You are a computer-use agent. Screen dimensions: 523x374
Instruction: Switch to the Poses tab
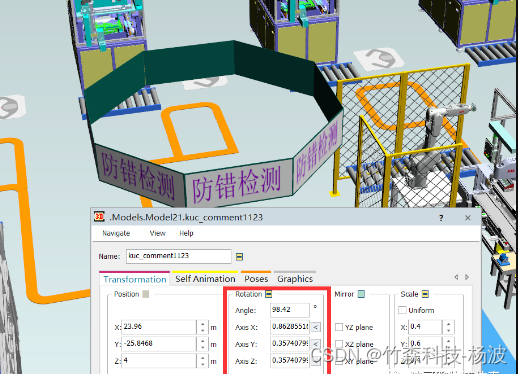pyautogui.click(x=256, y=279)
